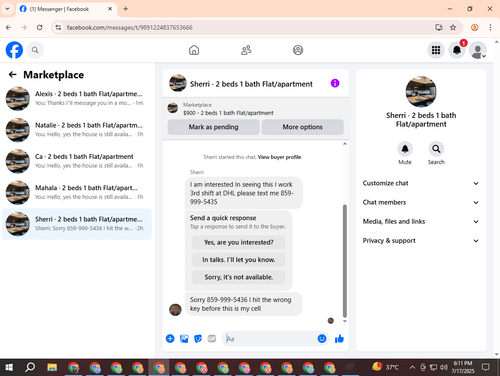This screenshot has width=500, height=376.
Task: Click Sherri's large profile thumbnail in side panel
Action: [421, 92]
